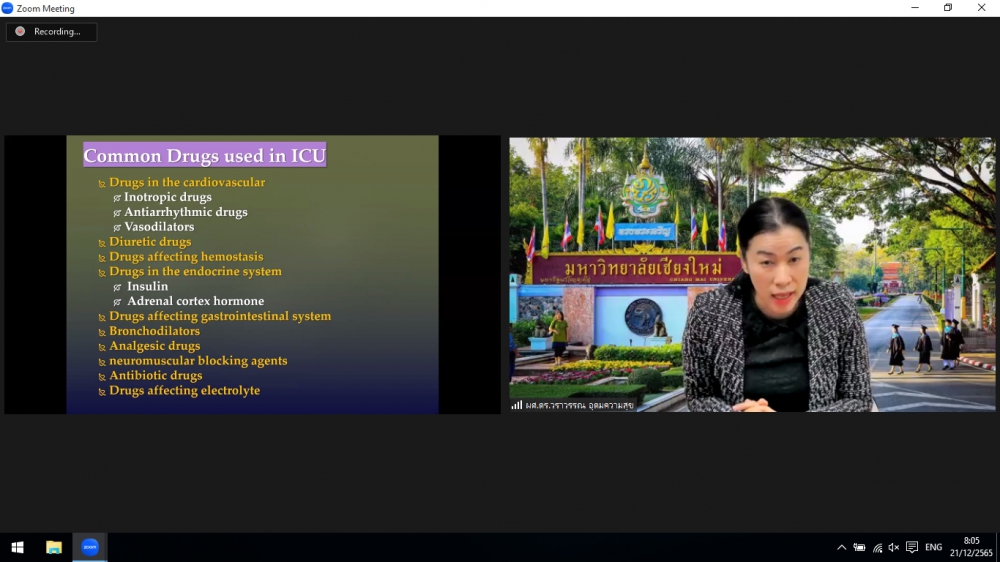Click the speaker's name label
The width and height of the screenshot is (1000, 562).
click(x=580, y=405)
